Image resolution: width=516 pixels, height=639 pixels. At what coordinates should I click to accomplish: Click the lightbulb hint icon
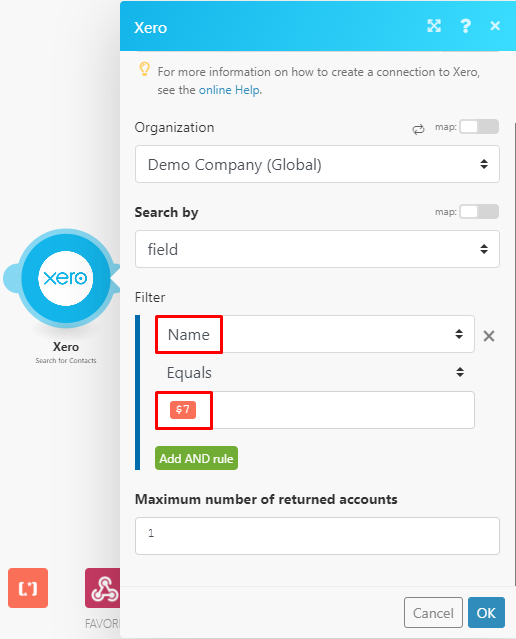click(144, 69)
